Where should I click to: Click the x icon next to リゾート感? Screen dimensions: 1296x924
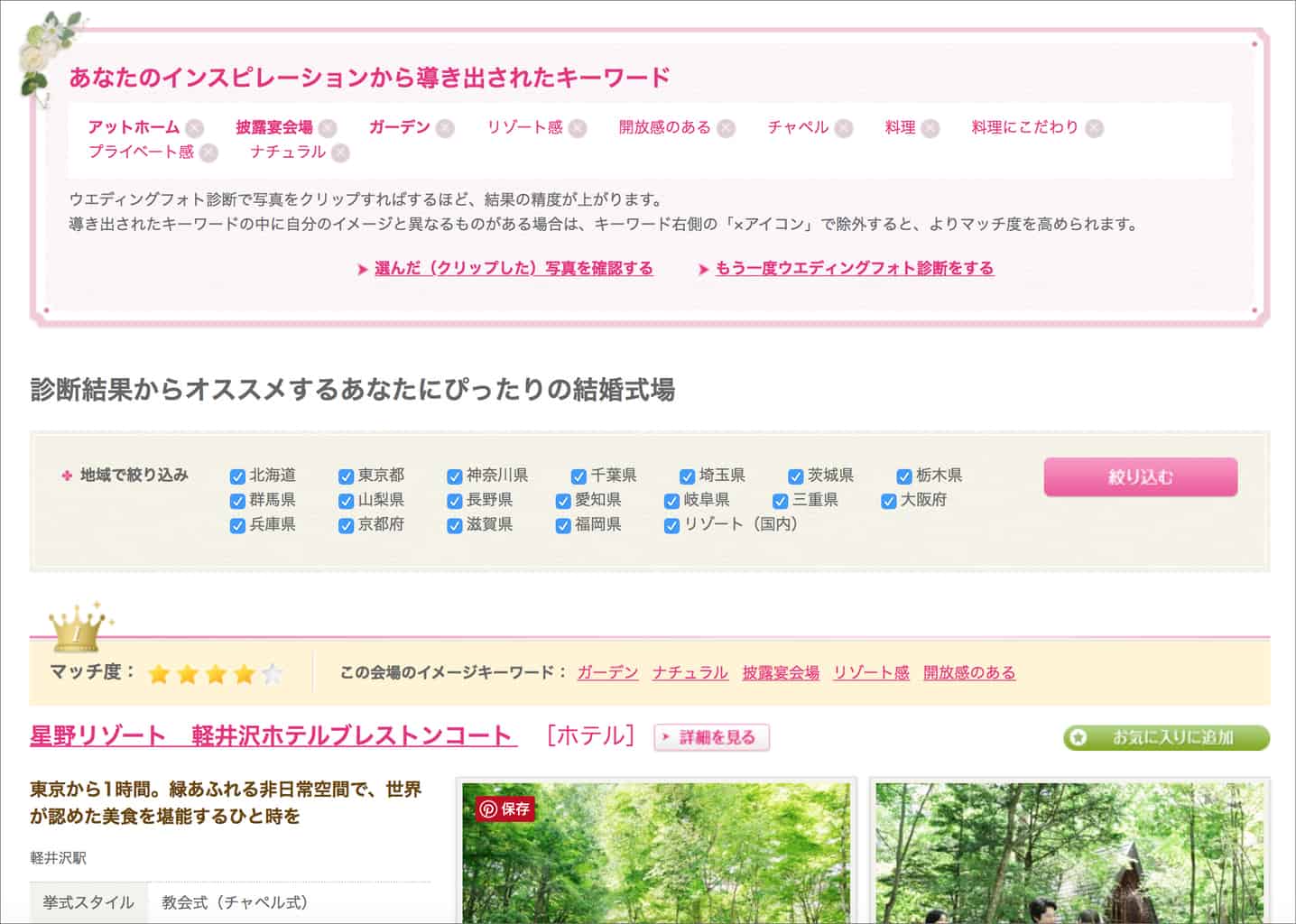tap(578, 128)
